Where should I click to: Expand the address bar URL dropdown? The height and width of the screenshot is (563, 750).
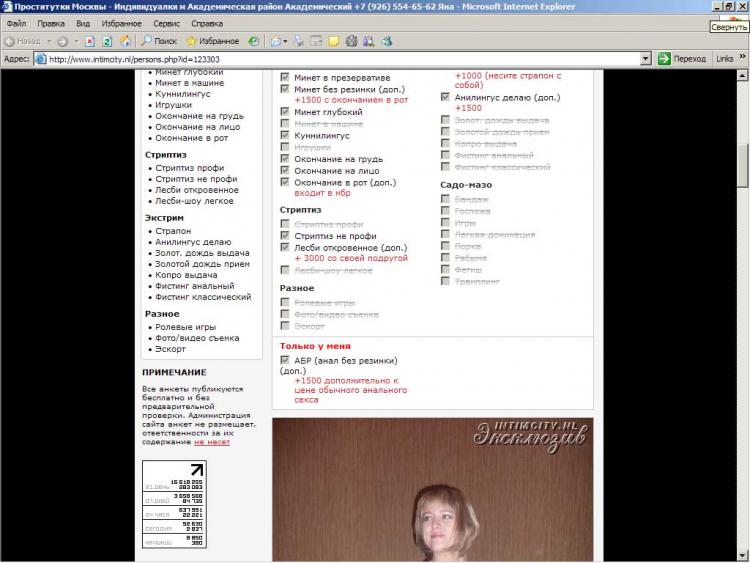646,59
